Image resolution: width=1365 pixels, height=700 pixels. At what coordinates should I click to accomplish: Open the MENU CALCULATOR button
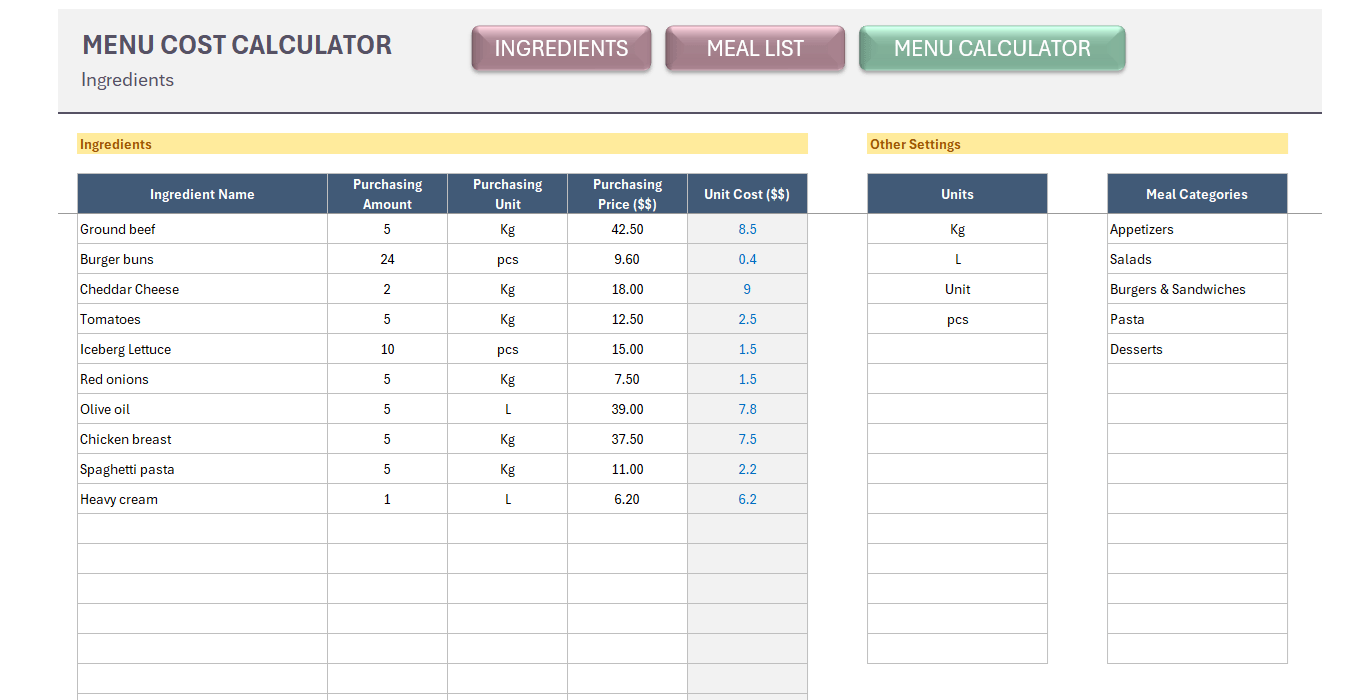point(992,49)
